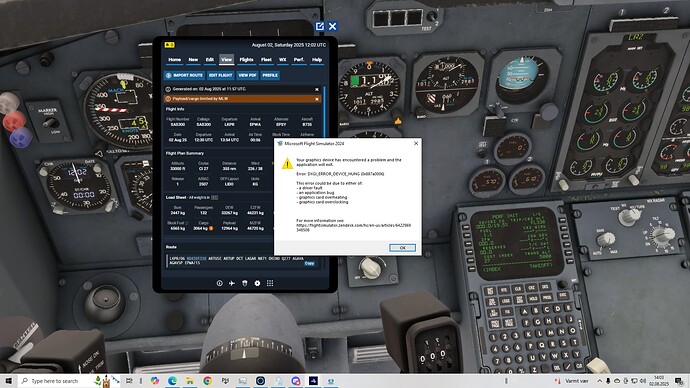Open Copilot from the taskbar
The width and height of the screenshot is (690, 388).
[x=154, y=381]
